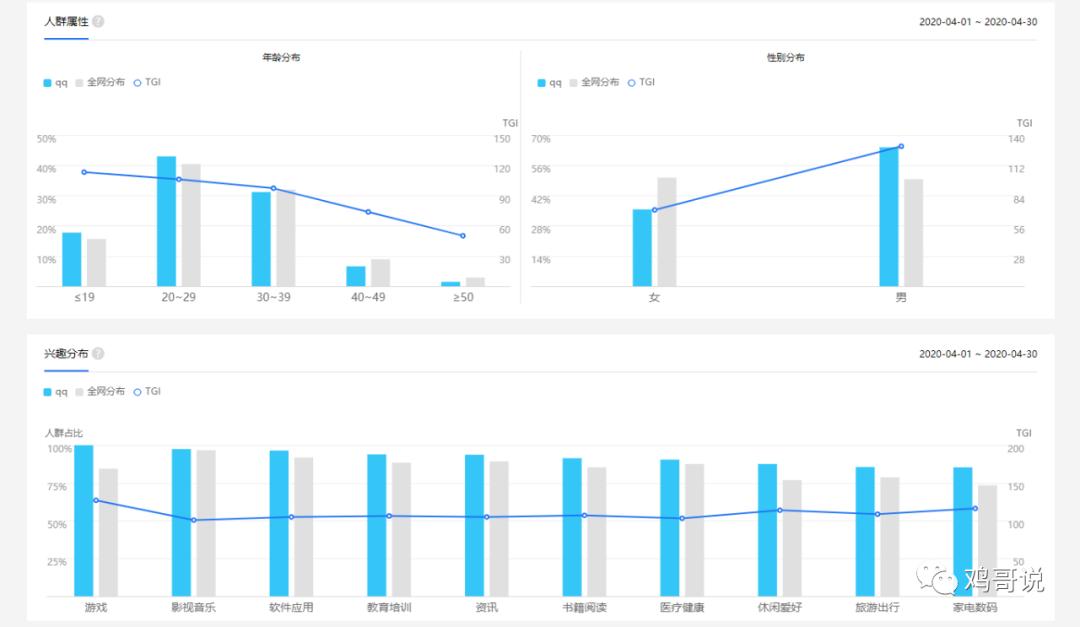Screen dimensions: 1080x627
Task: Click the 性别分布 chart title
Action: [786, 57]
